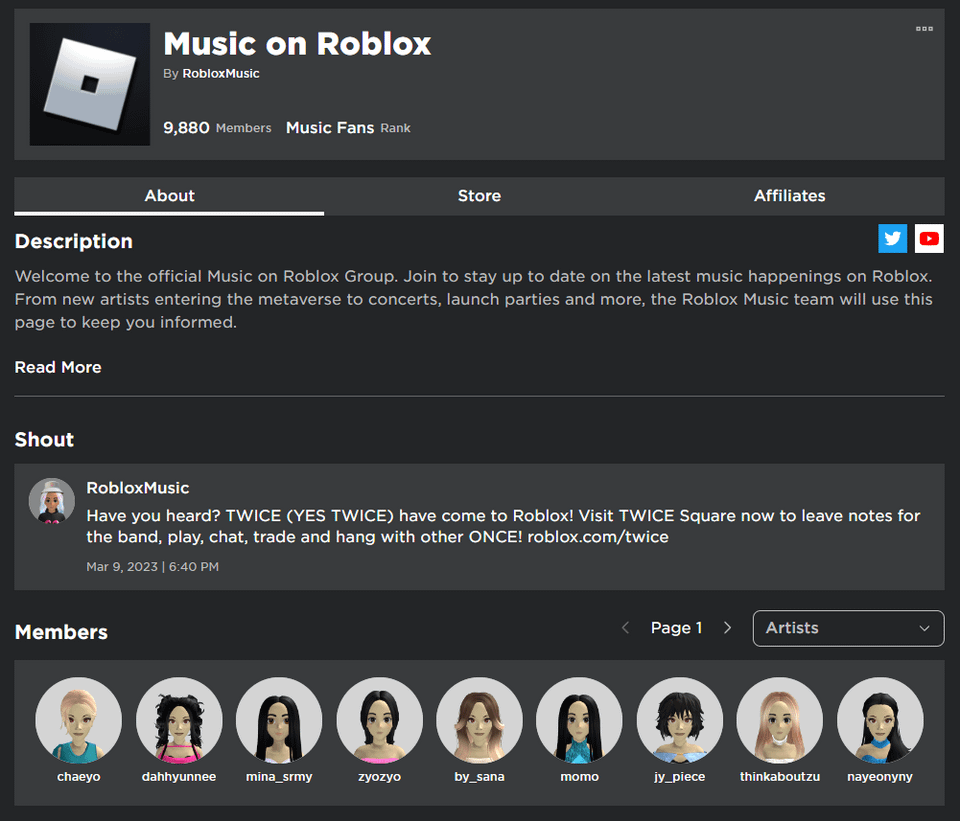This screenshot has height=821, width=960.
Task: Open the Artists rank dropdown
Action: coord(848,628)
